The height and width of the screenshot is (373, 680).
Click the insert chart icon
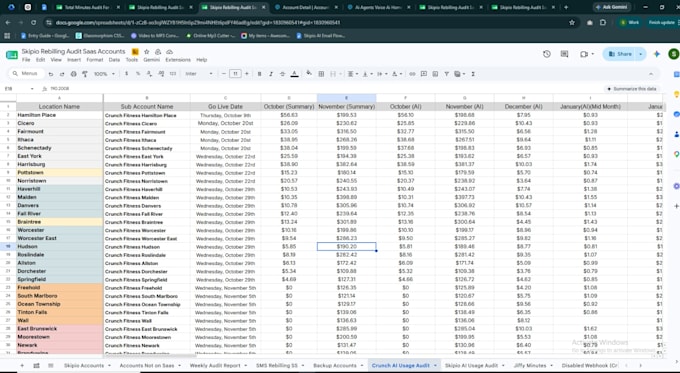[x=435, y=74]
